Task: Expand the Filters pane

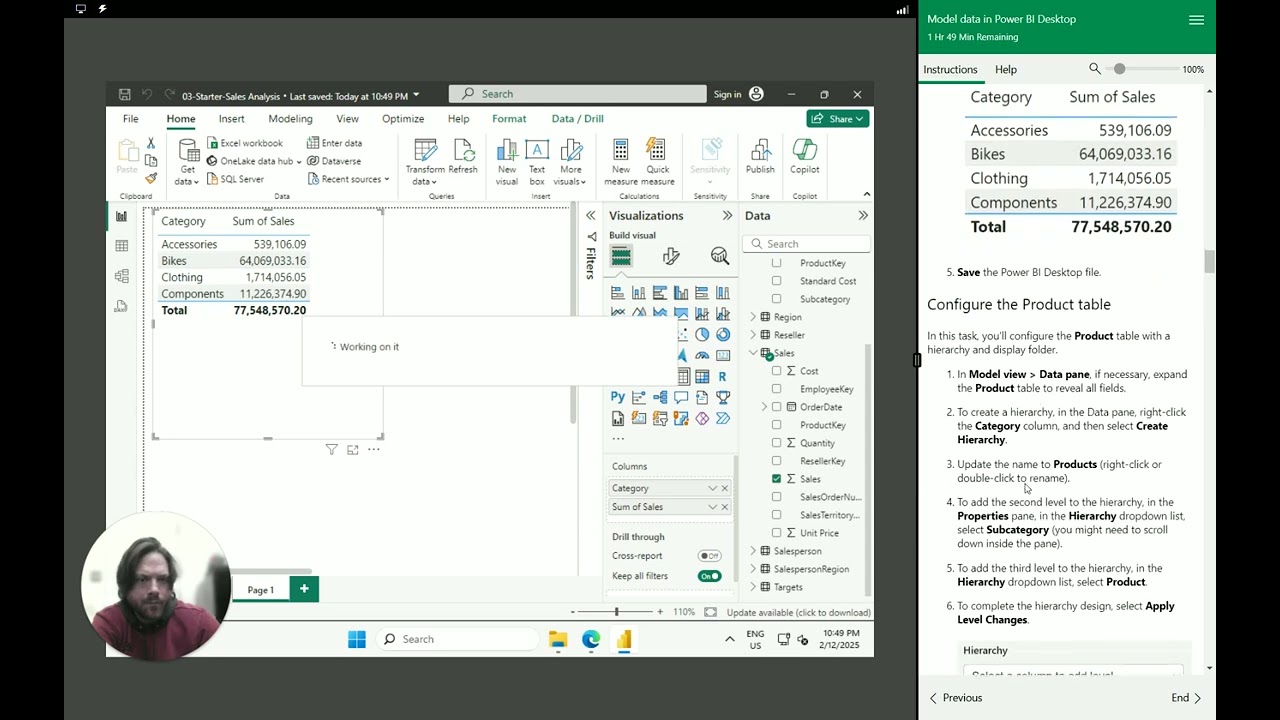Action: click(x=590, y=216)
